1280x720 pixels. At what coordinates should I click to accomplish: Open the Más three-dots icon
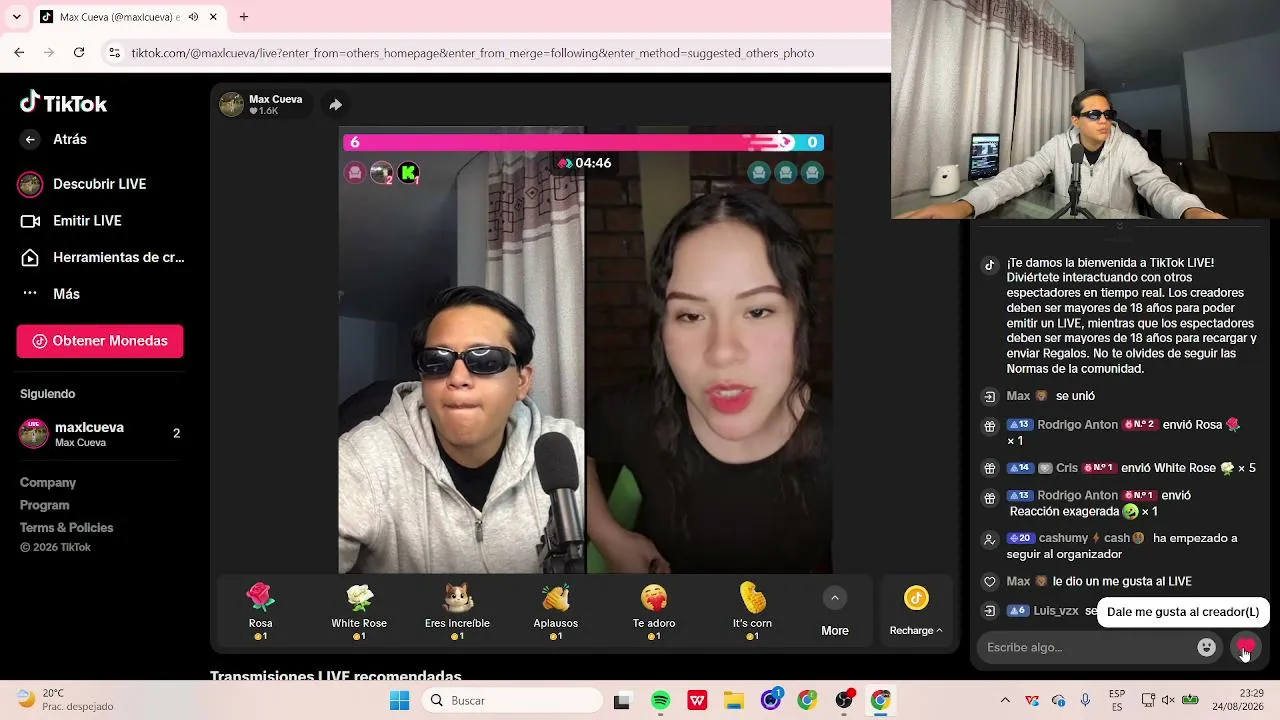pyautogui.click(x=30, y=294)
